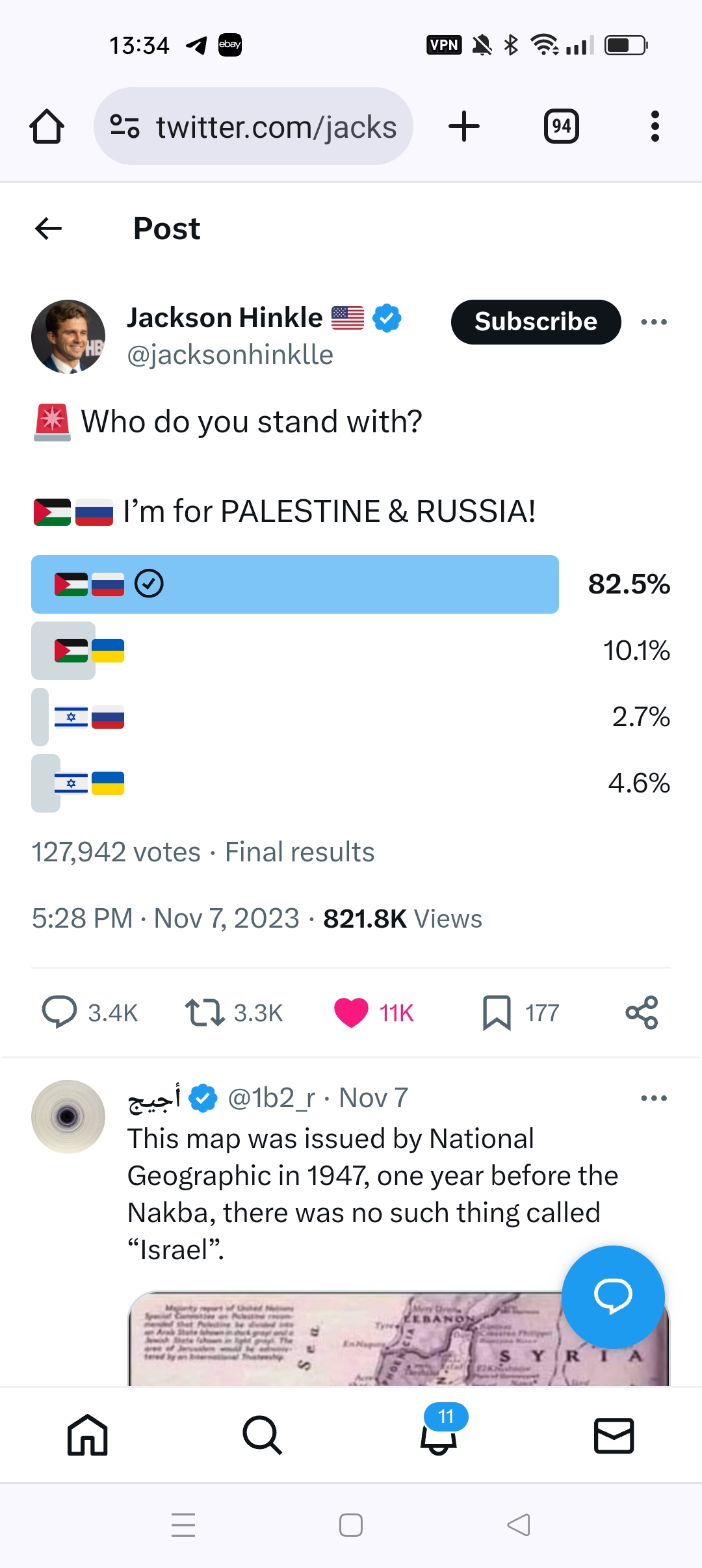
Task: Tap the browser home icon
Action: tap(47, 126)
